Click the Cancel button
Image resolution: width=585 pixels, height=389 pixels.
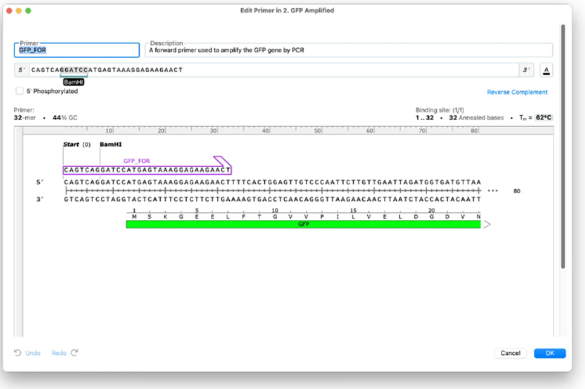click(x=510, y=353)
